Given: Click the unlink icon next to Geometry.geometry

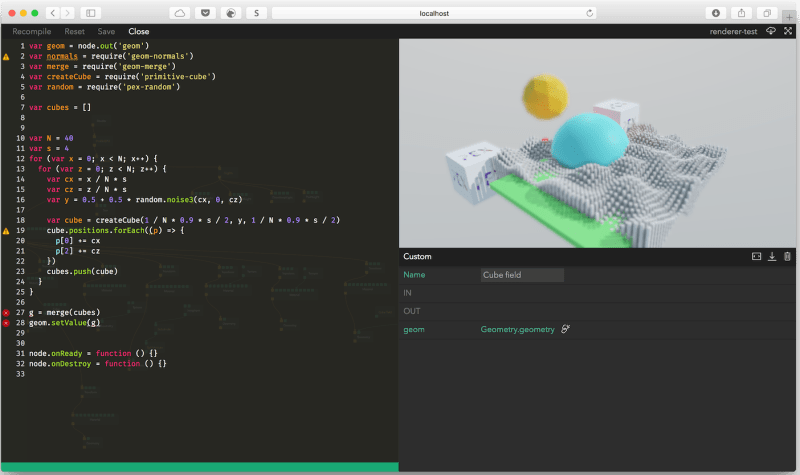Looking at the screenshot, I should [565, 329].
